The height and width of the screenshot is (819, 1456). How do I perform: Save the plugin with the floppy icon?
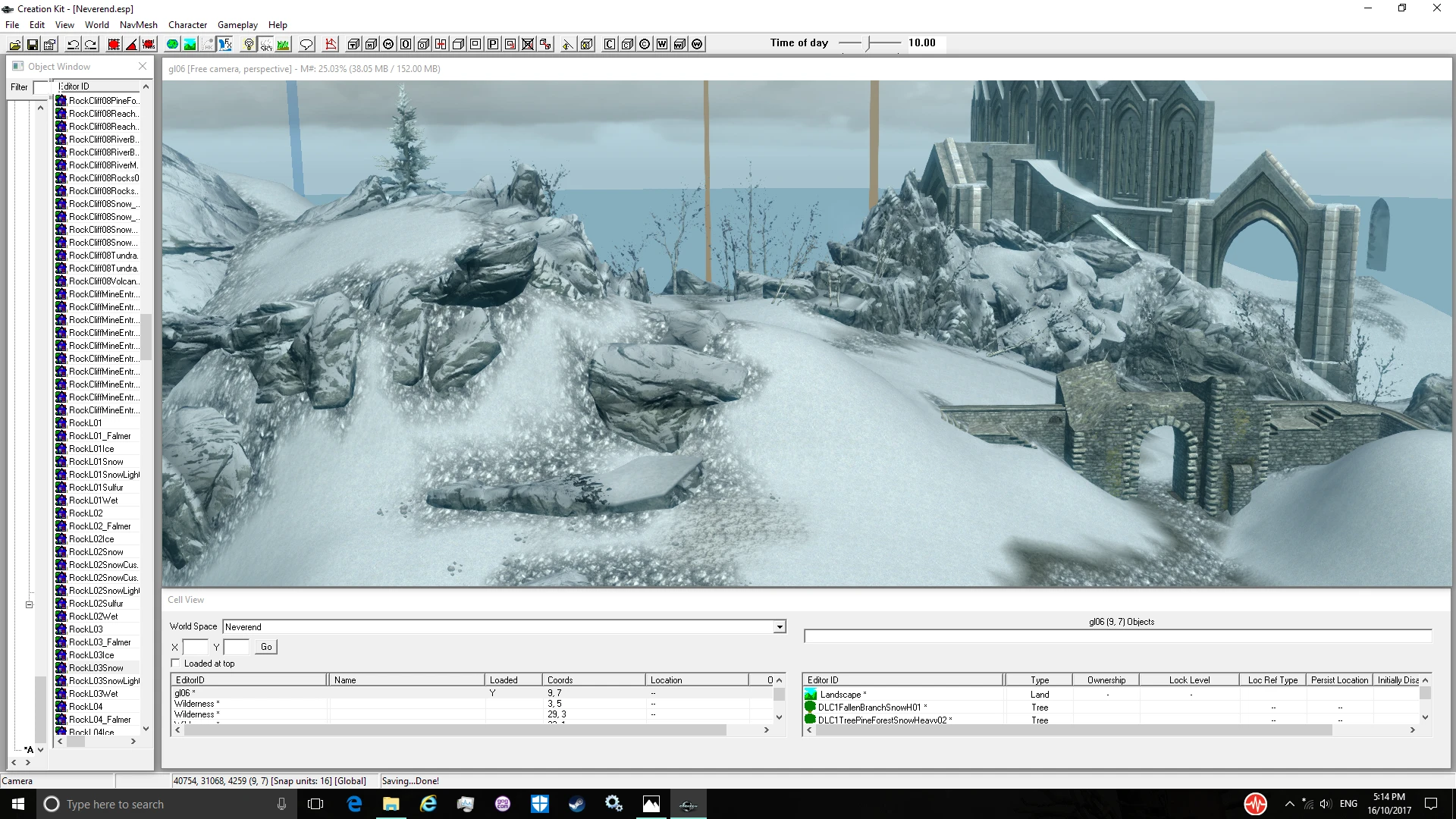33,44
